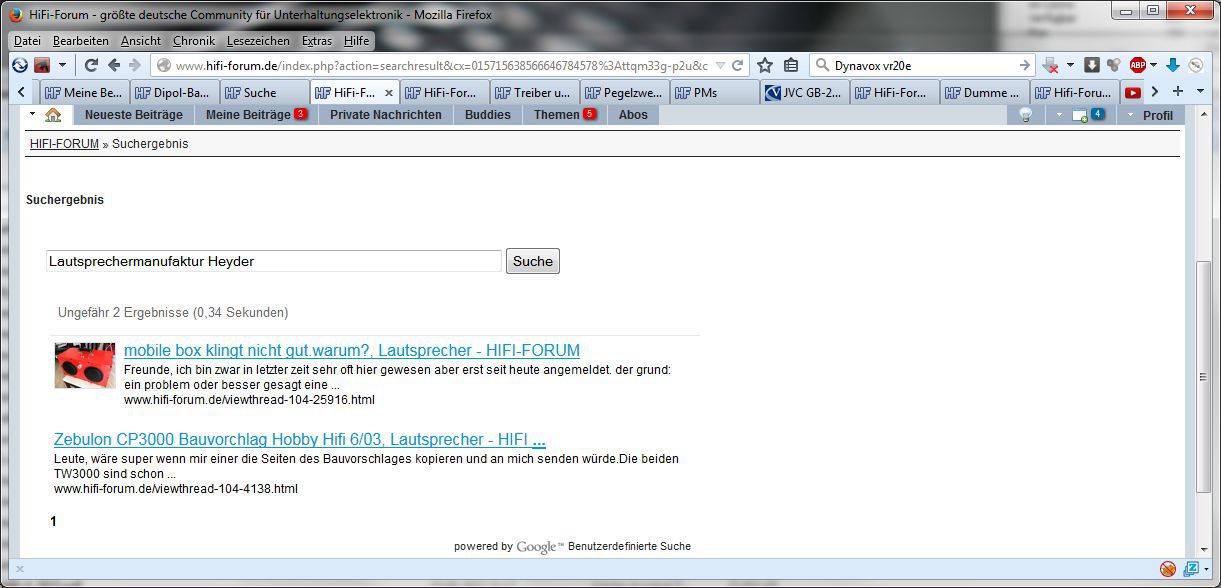Click the Suche button
1221x588 pixels.
point(533,261)
